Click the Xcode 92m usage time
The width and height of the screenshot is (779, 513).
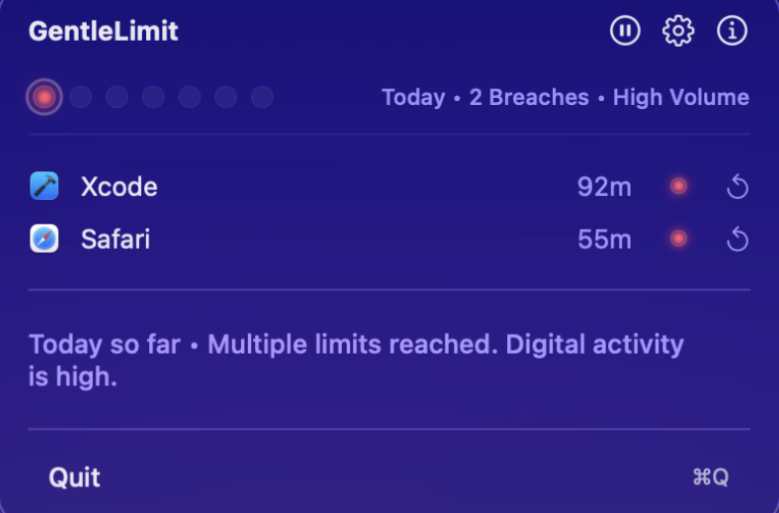(604, 187)
